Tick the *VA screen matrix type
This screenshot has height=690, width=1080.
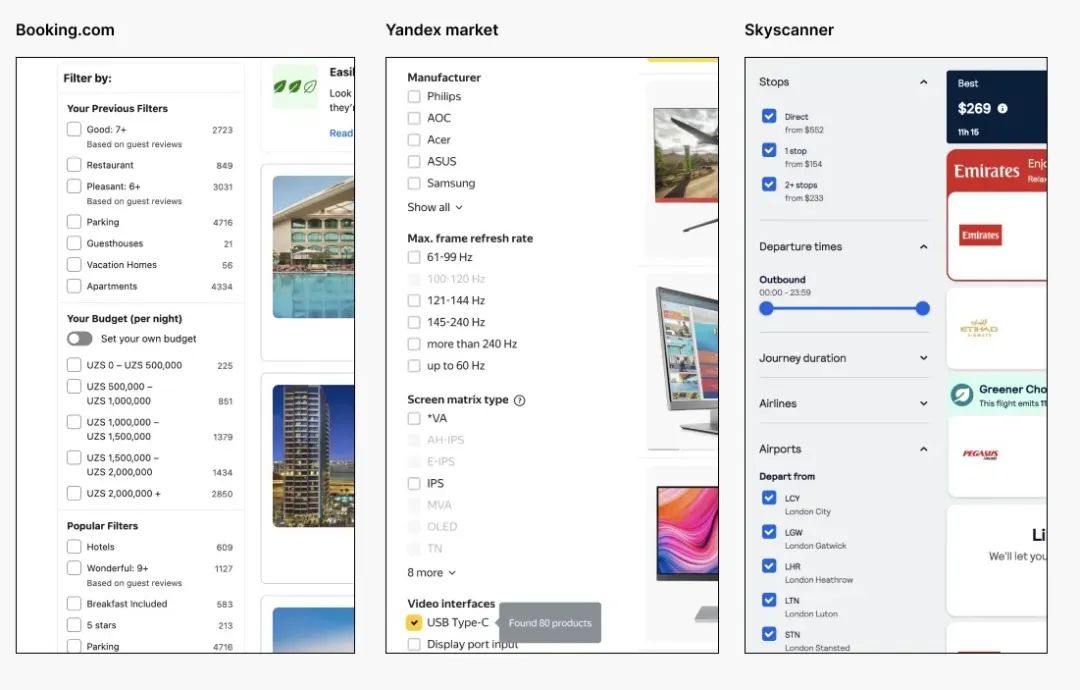[x=414, y=419]
